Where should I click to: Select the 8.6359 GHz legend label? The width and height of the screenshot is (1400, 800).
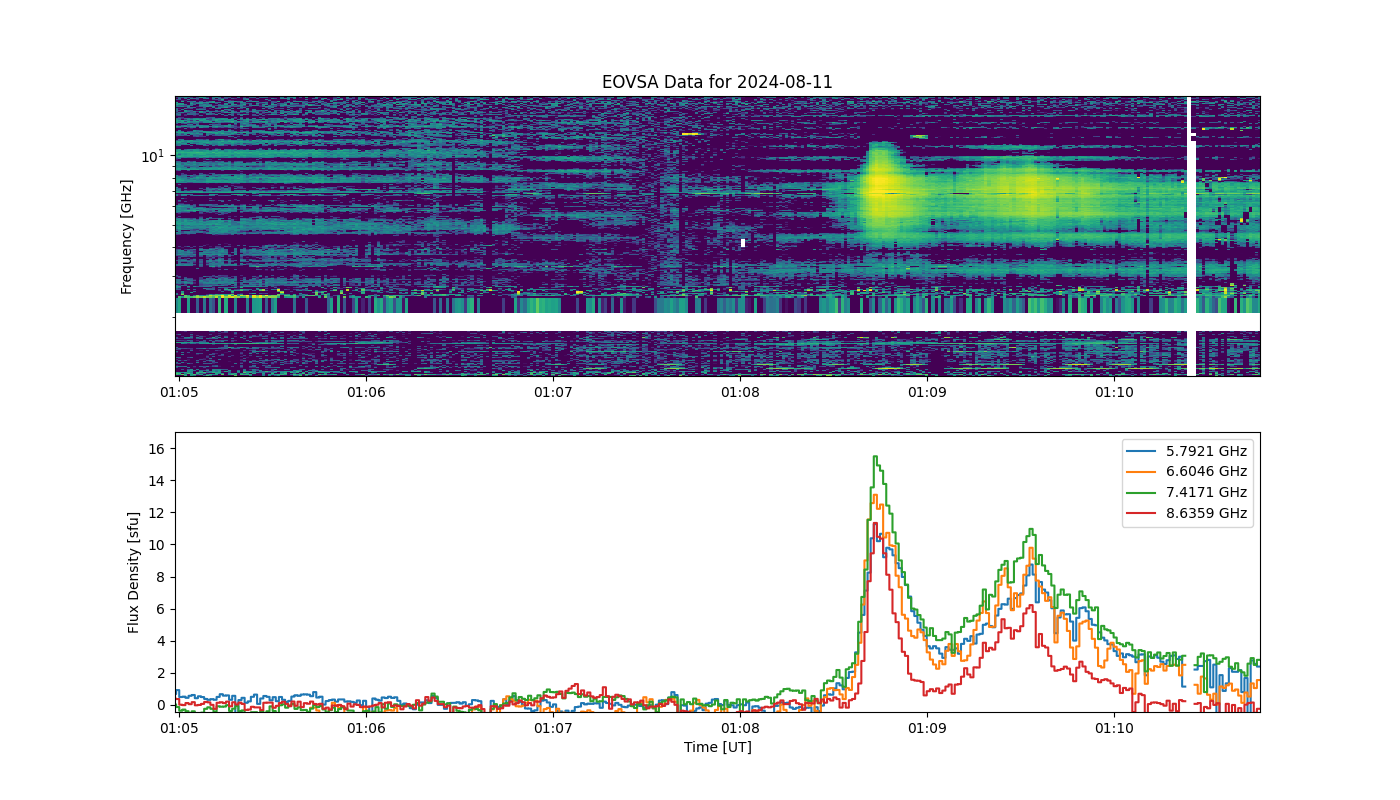pyautogui.click(x=1206, y=514)
